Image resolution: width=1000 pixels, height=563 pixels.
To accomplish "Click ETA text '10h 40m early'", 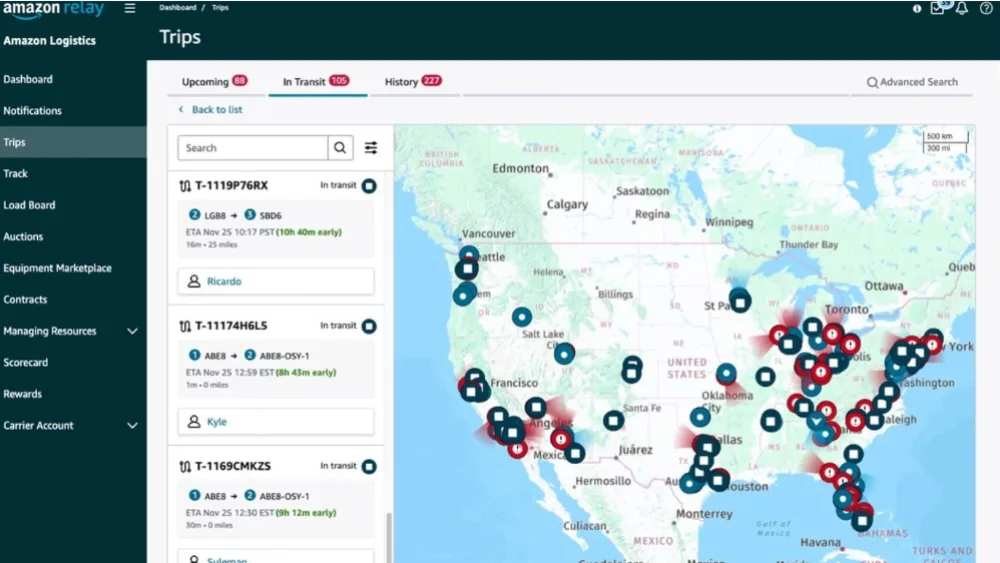I will coord(309,232).
